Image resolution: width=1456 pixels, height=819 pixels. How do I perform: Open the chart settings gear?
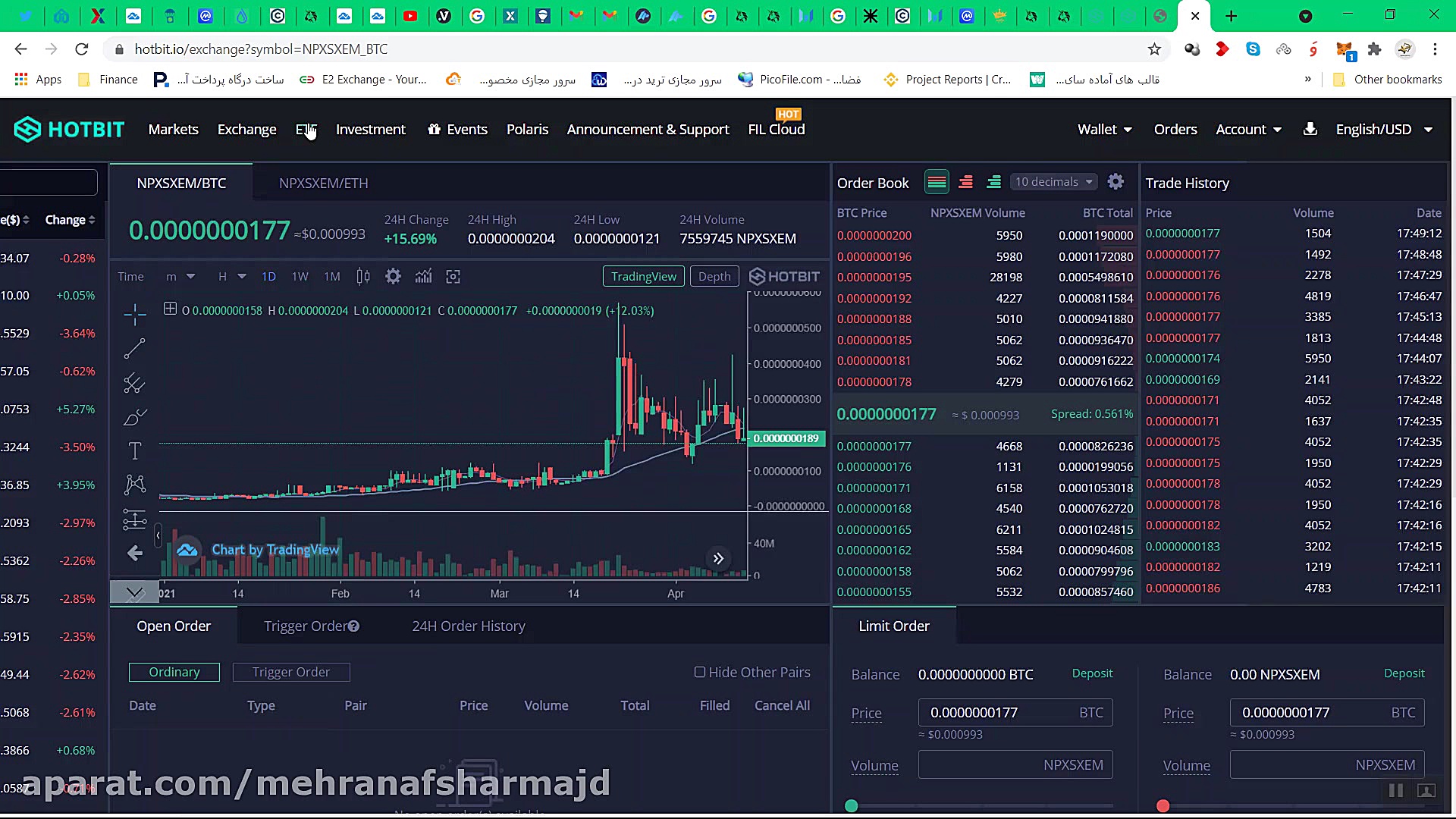[393, 277]
